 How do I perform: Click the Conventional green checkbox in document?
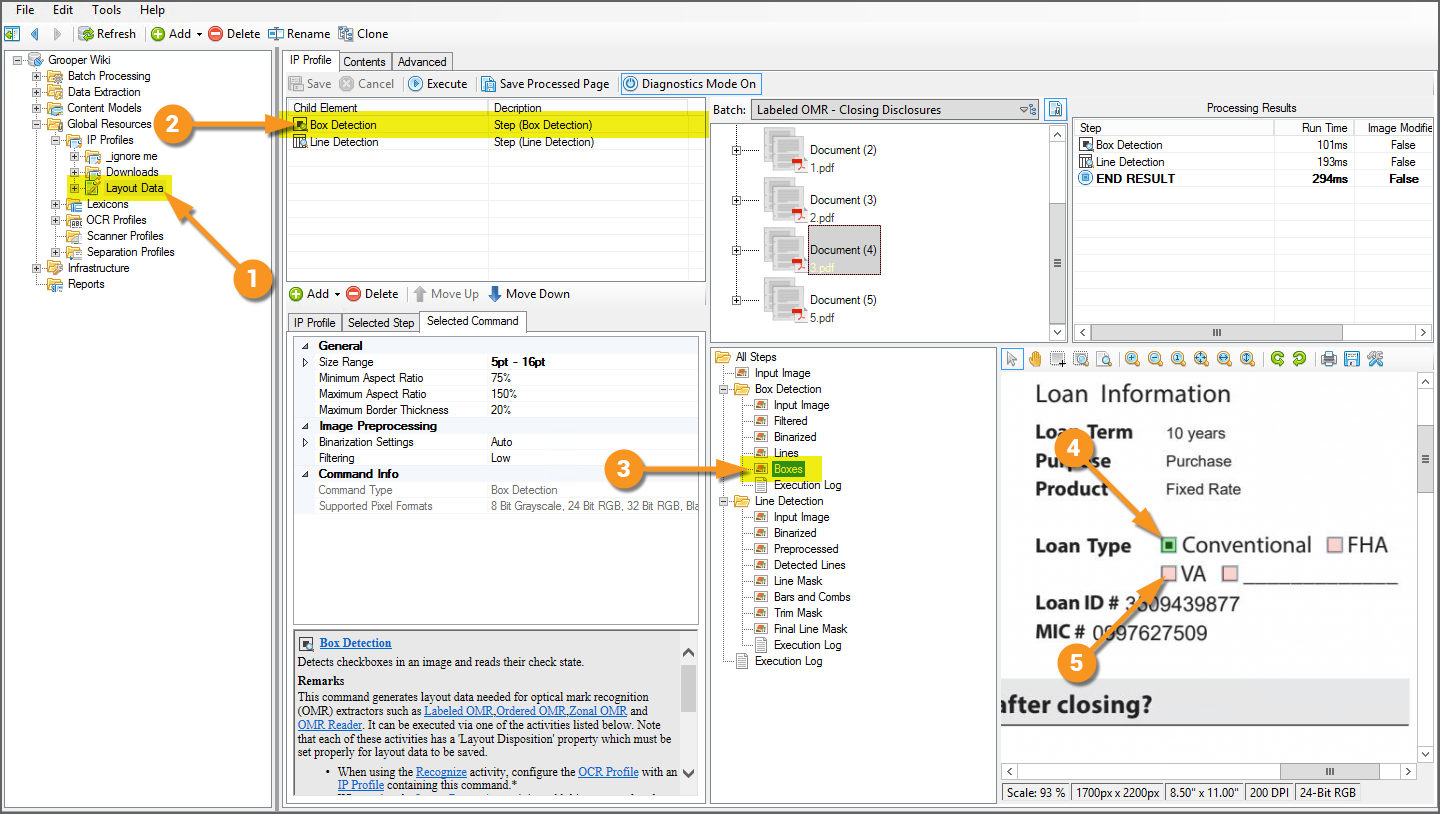point(1168,545)
